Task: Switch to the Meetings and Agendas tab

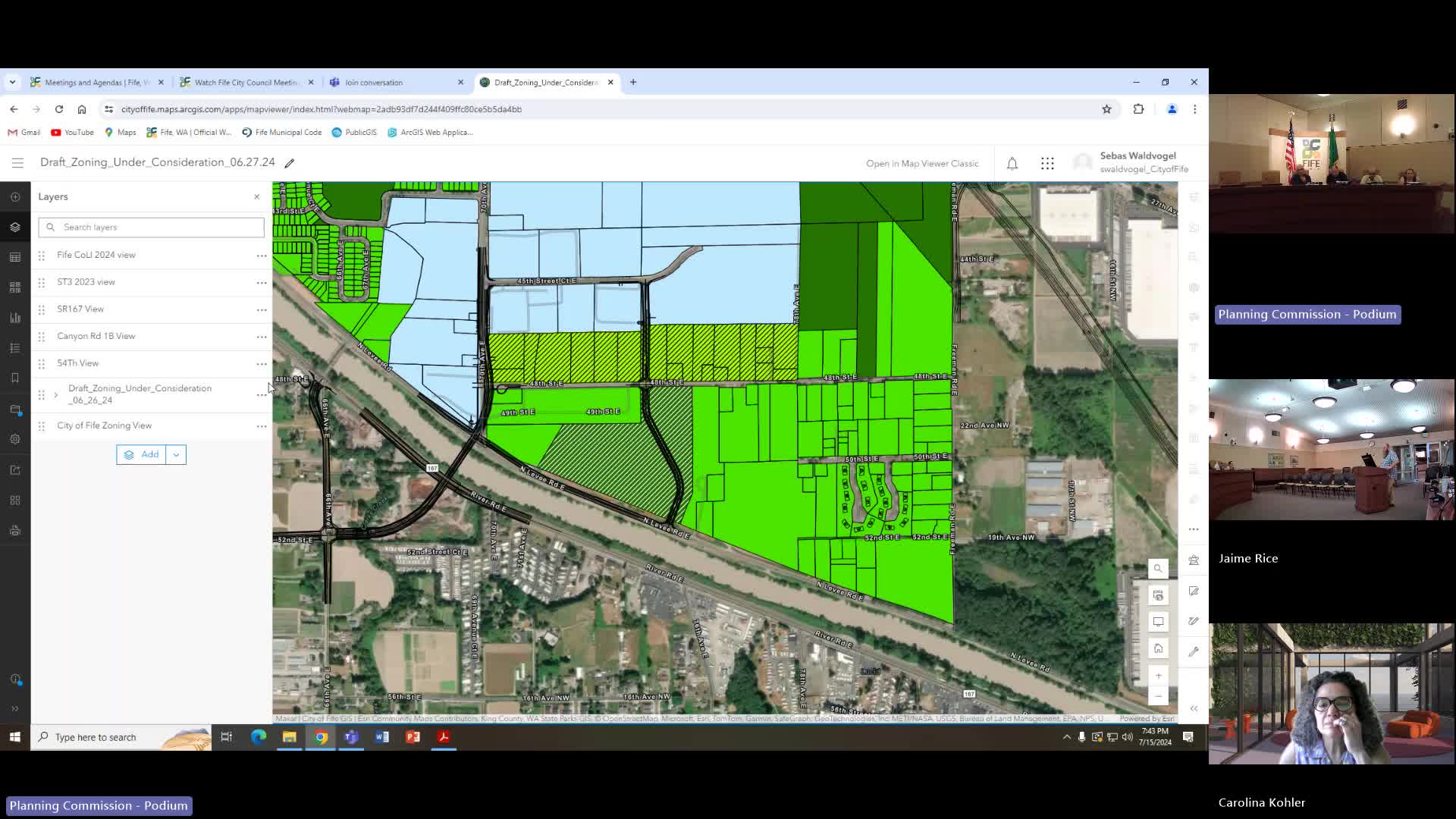Action: tap(95, 82)
